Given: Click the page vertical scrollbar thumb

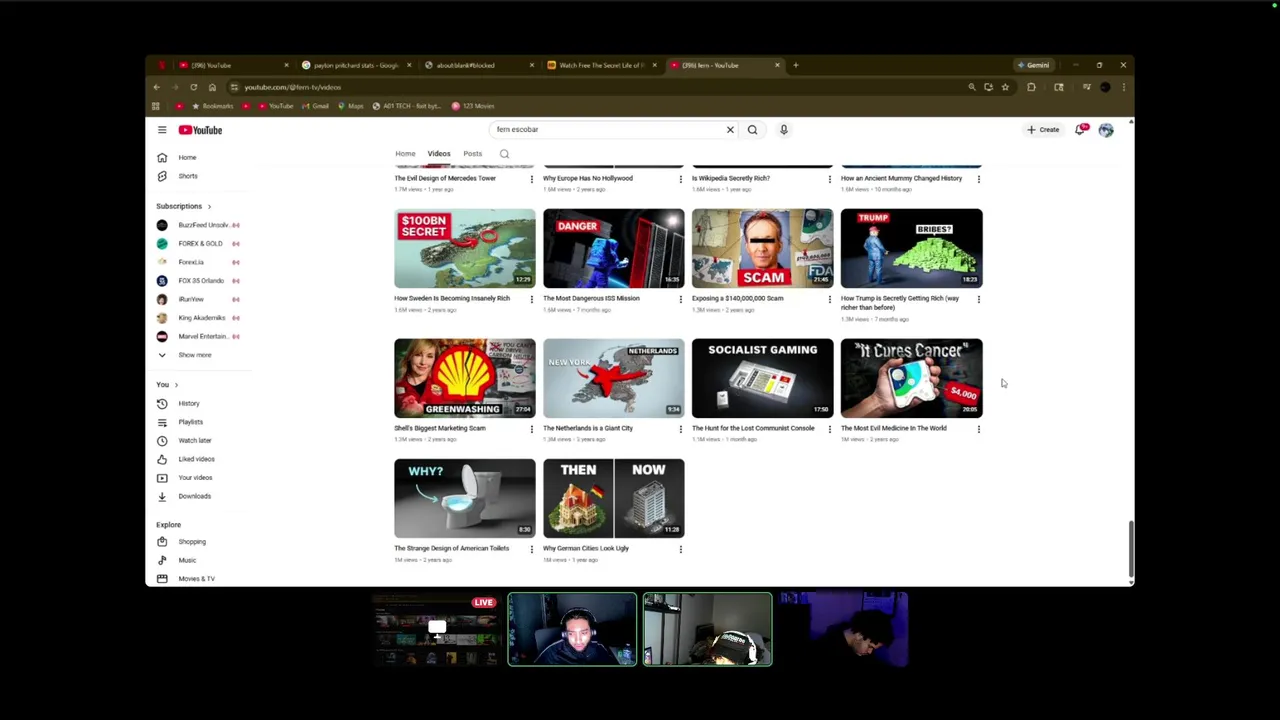Looking at the screenshot, I should 1131,548.
